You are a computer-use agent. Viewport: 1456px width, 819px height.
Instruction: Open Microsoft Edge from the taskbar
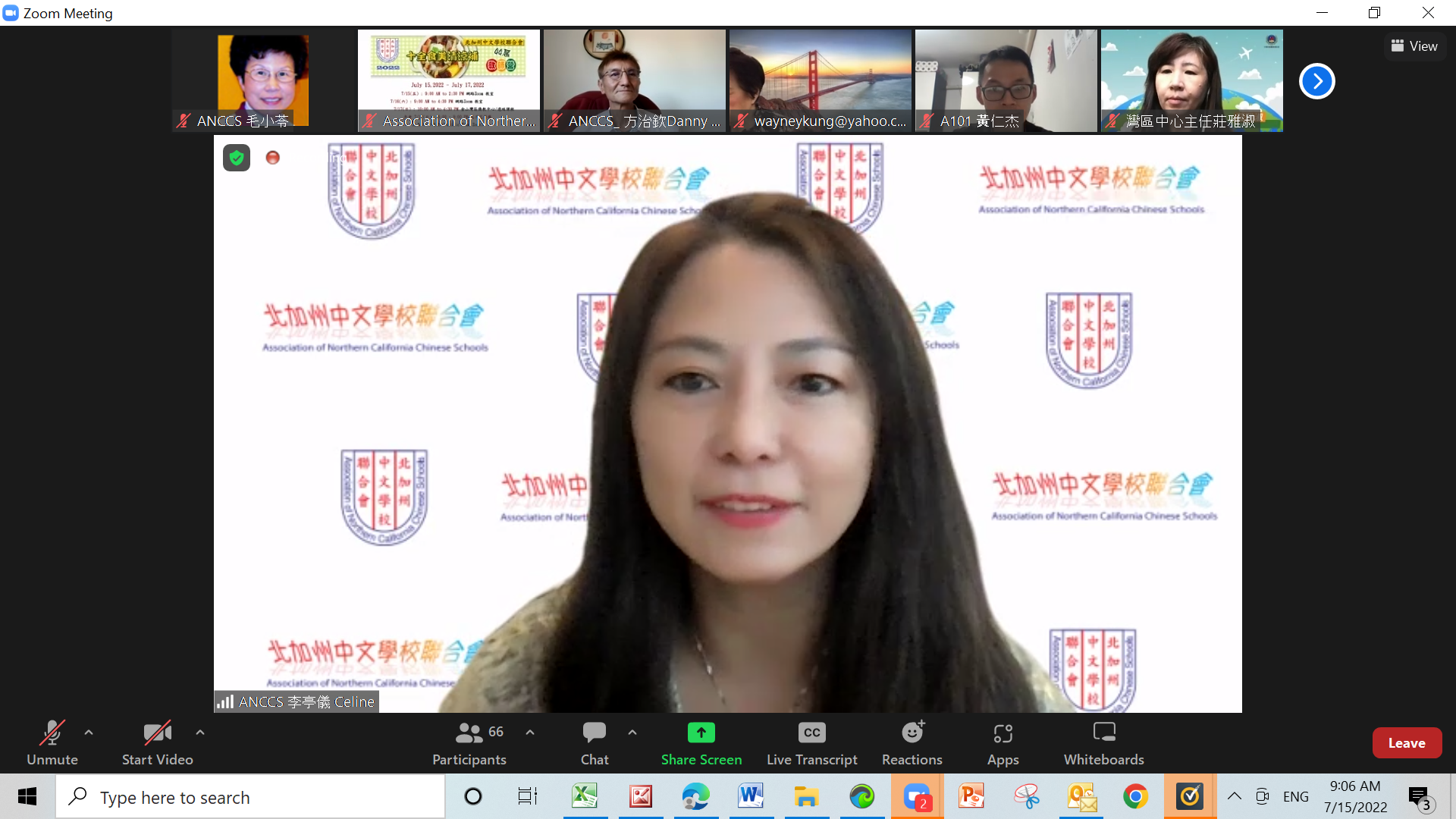click(x=695, y=796)
